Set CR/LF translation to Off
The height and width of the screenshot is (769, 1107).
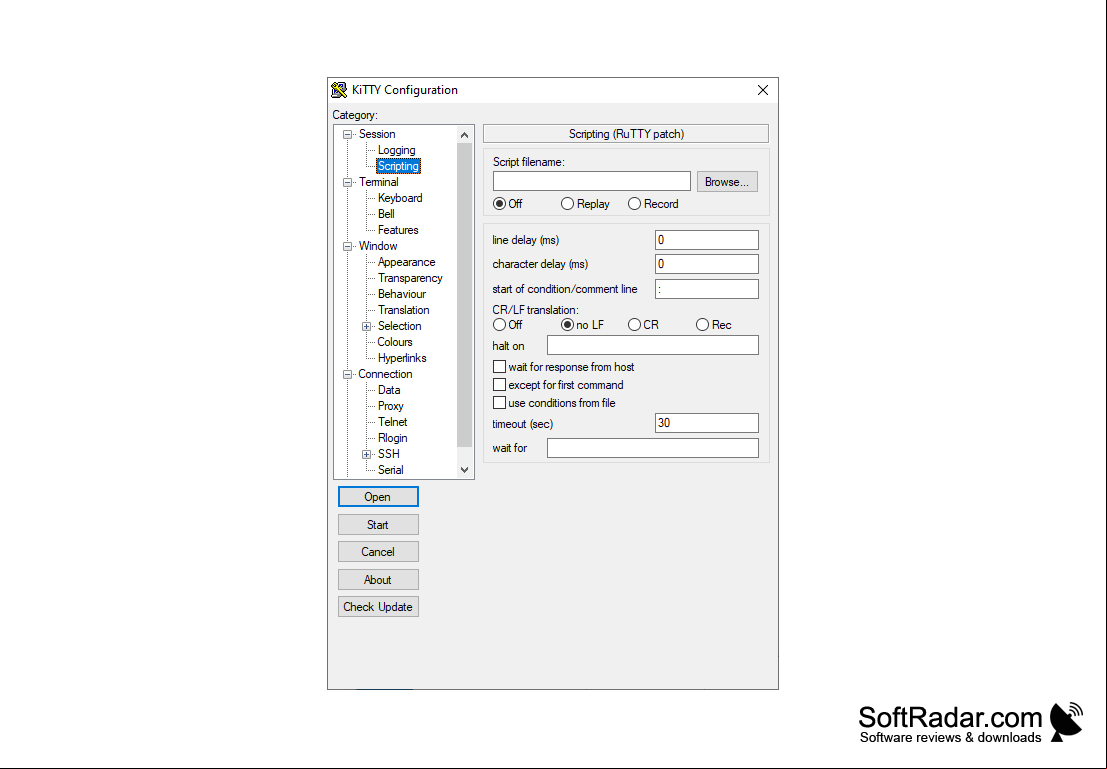[499, 325]
